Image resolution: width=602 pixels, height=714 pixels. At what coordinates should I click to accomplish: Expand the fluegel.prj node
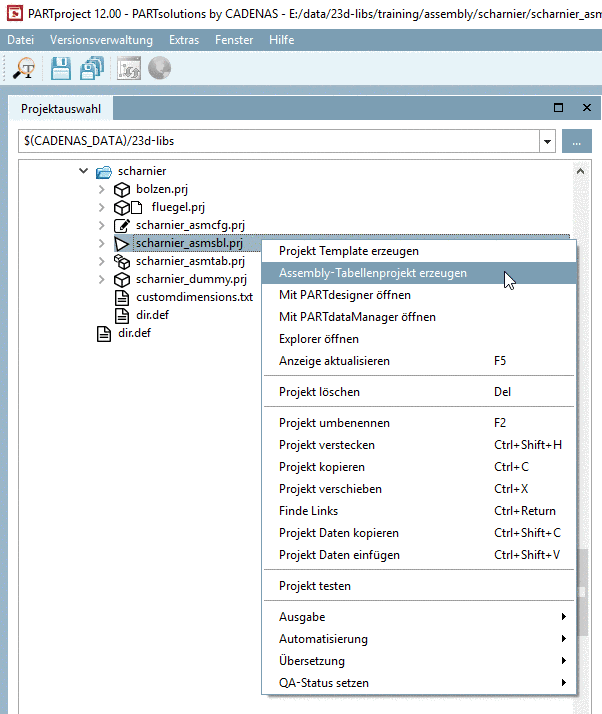click(102, 208)
